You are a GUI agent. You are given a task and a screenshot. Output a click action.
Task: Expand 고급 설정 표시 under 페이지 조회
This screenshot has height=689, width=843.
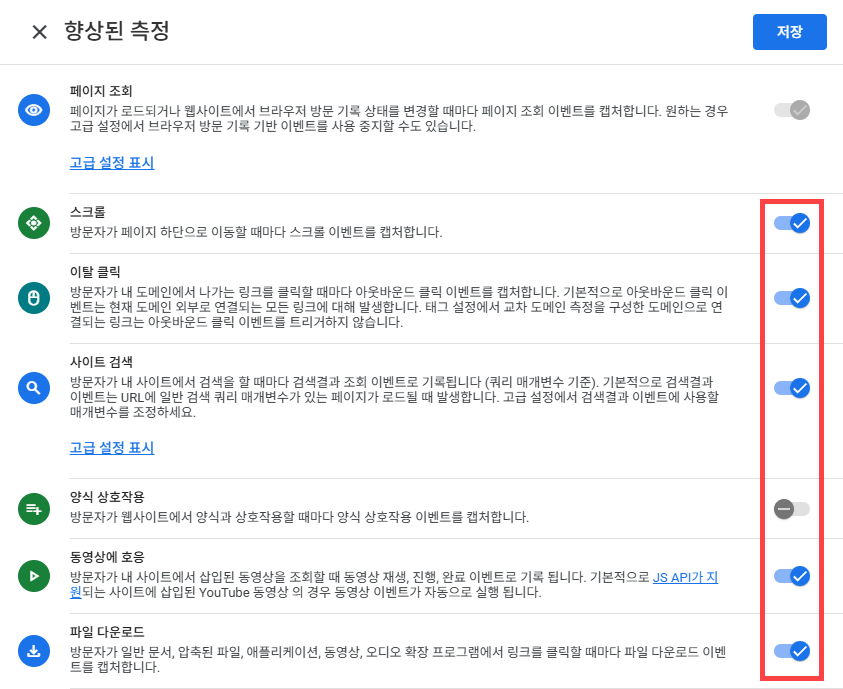(x=112, y=163)
